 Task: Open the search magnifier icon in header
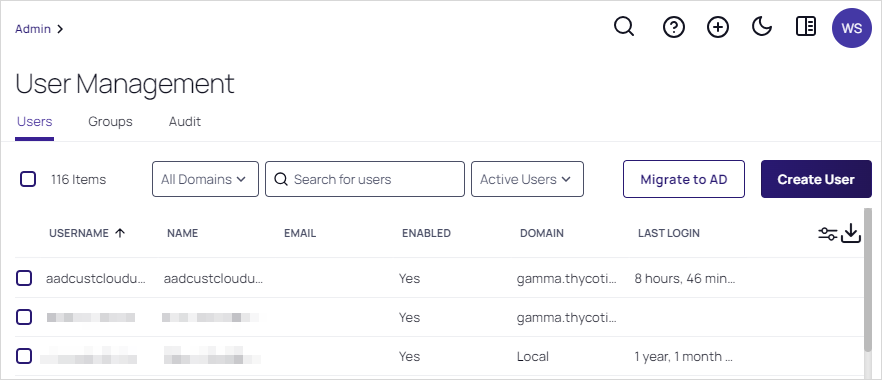pos(624,27)
